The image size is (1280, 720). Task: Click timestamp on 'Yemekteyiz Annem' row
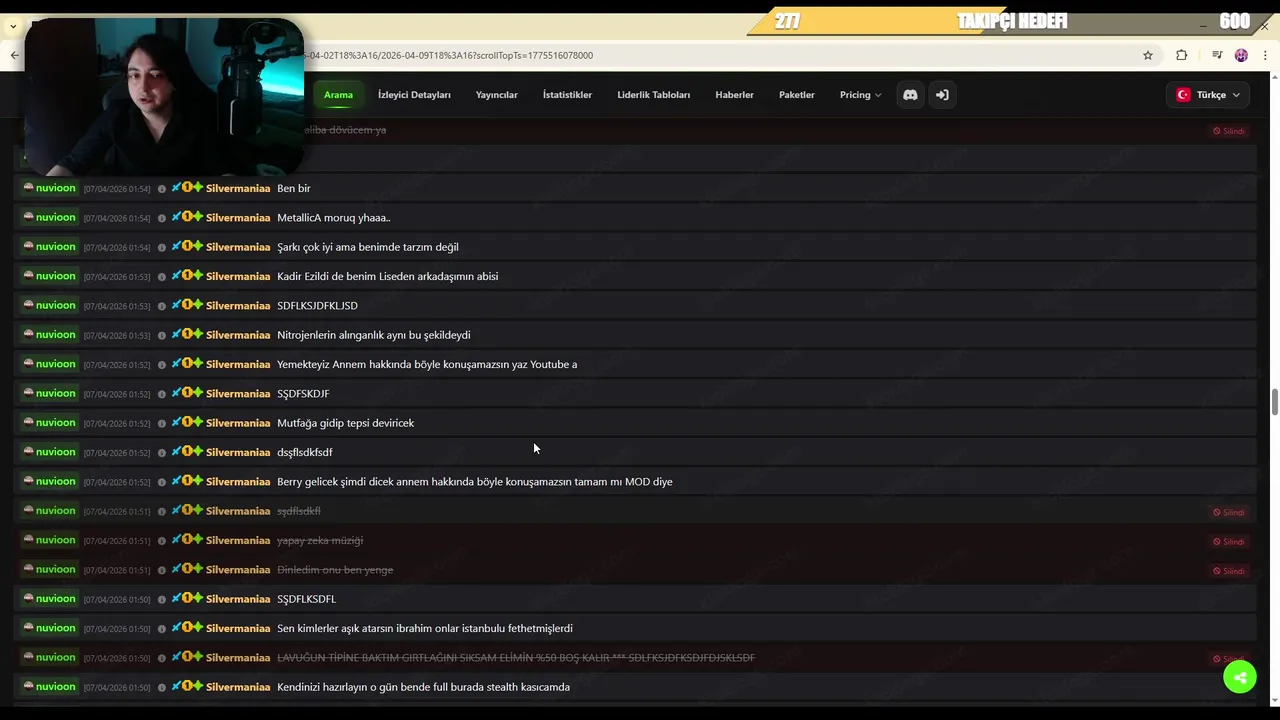click(x=117, y=365)
